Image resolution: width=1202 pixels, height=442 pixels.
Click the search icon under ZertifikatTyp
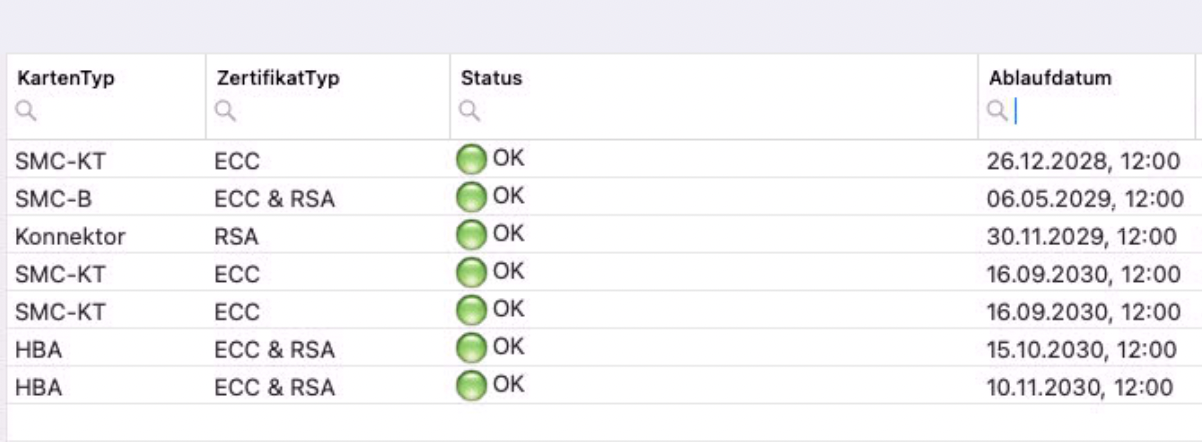click(x=226, y=113)
